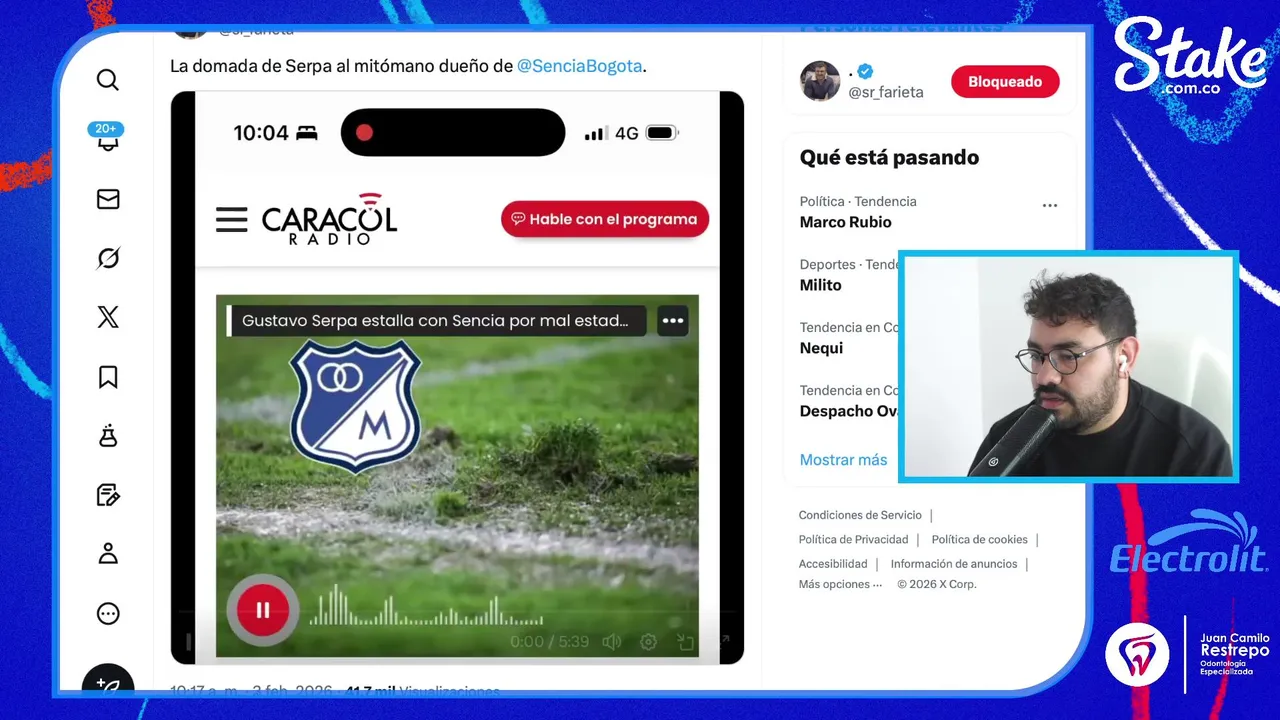Click the audio title 'Gustavo Serpa estalla con Sencia'

coord(435,320)
